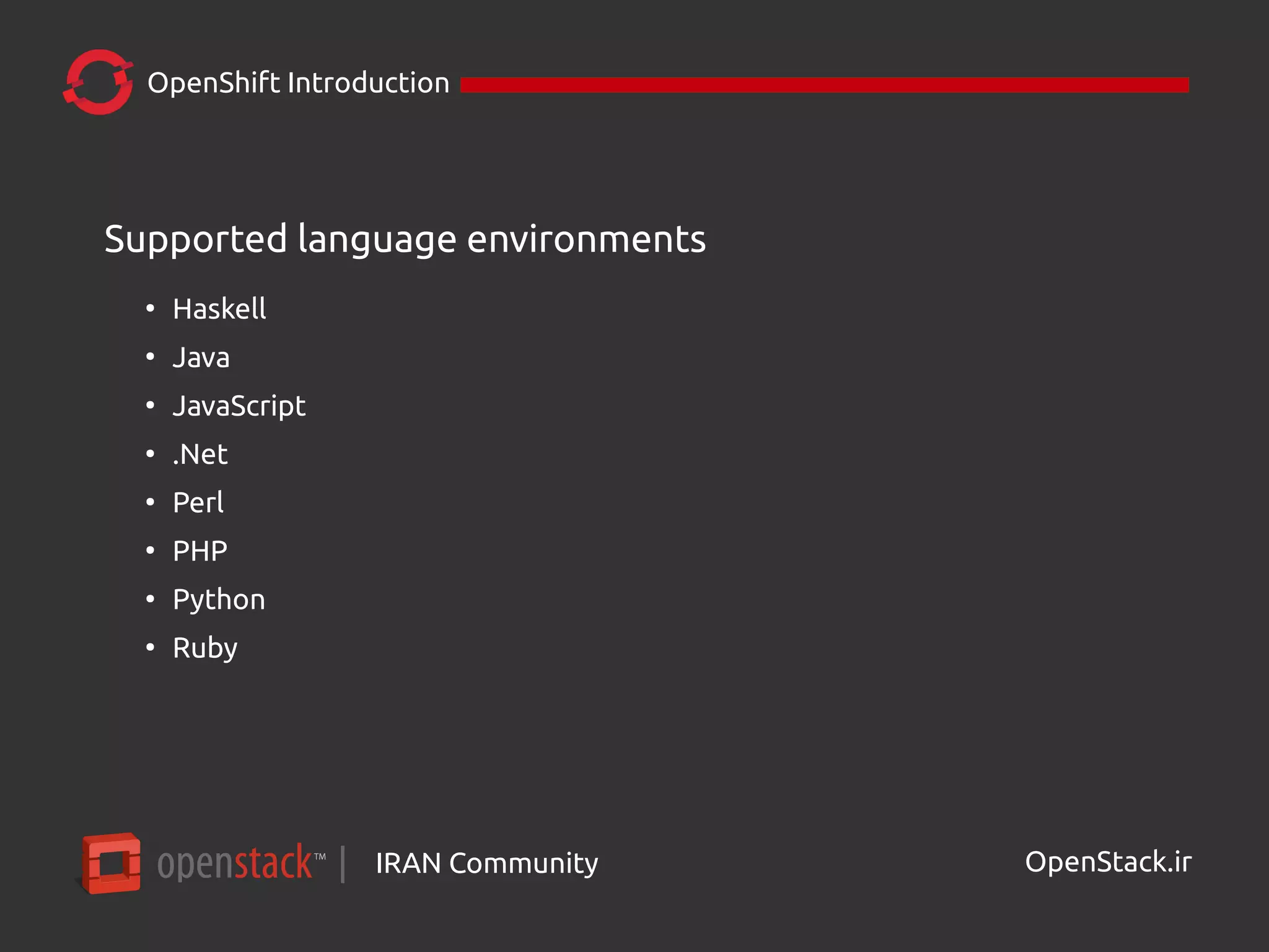Select the 'PHP' list item
1269x952 pixels.
200,551
